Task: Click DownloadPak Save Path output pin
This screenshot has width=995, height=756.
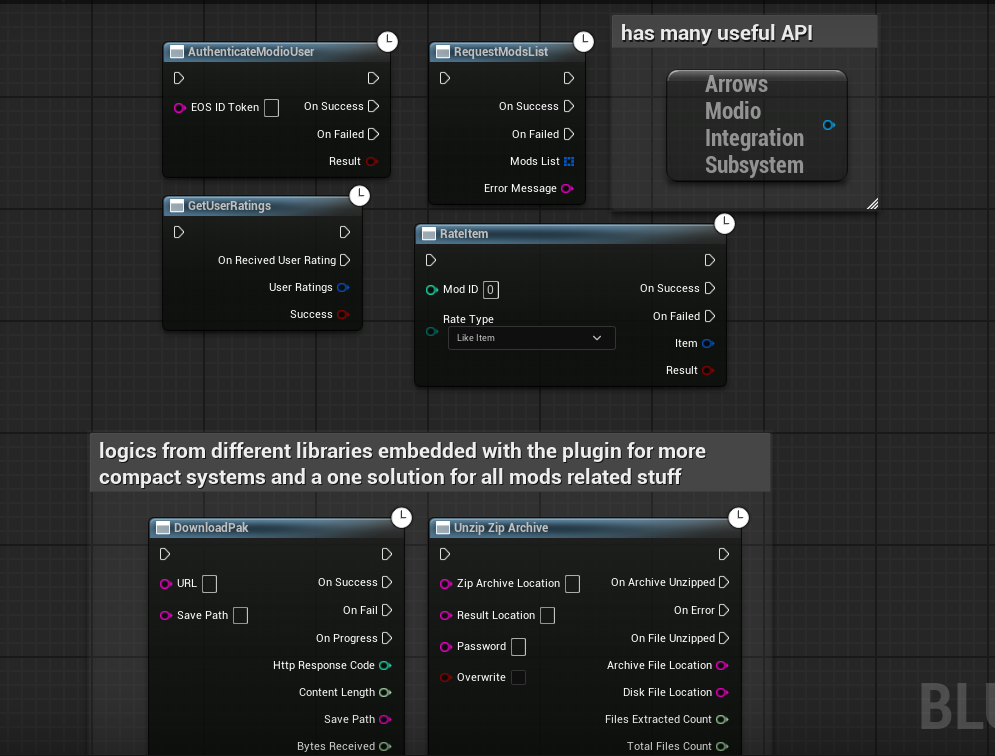Action: (385, 719)
